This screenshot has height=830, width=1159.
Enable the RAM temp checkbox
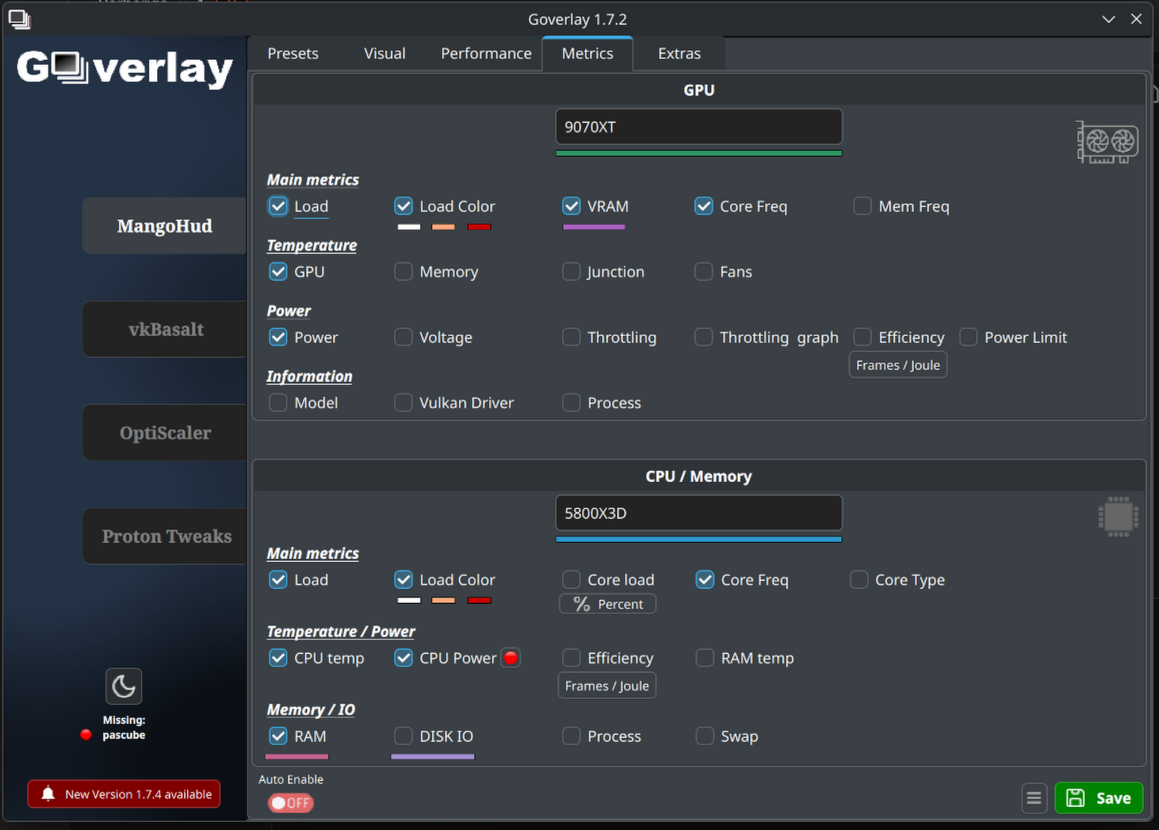704,658
